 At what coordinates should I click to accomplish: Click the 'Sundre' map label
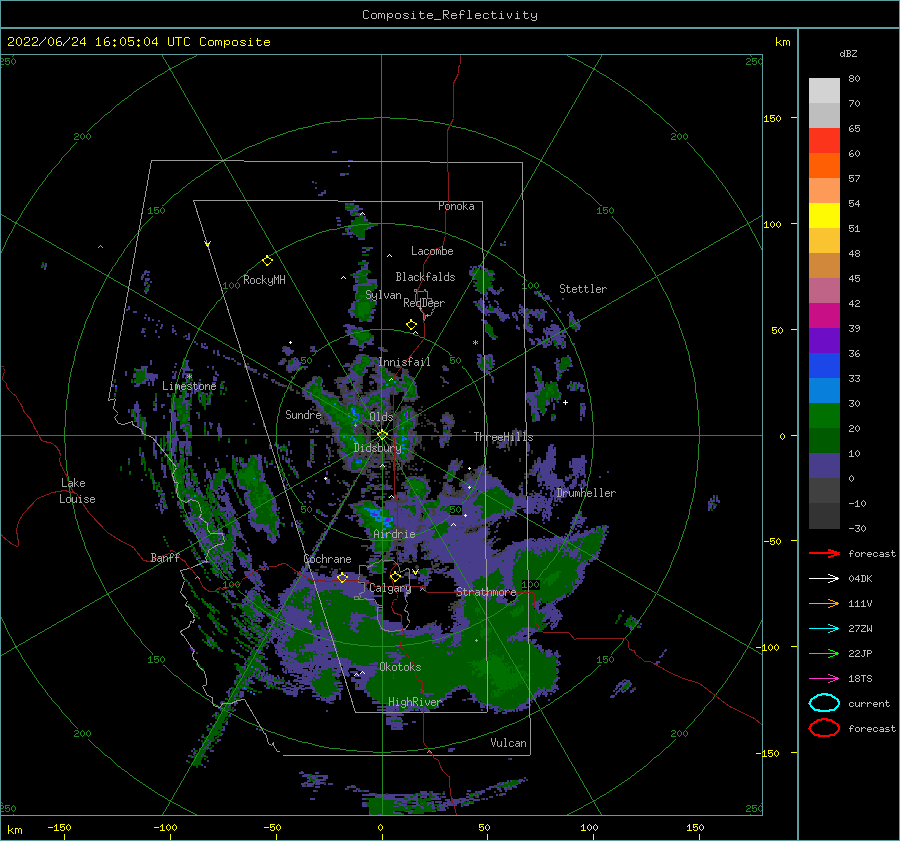coord(303,414)
